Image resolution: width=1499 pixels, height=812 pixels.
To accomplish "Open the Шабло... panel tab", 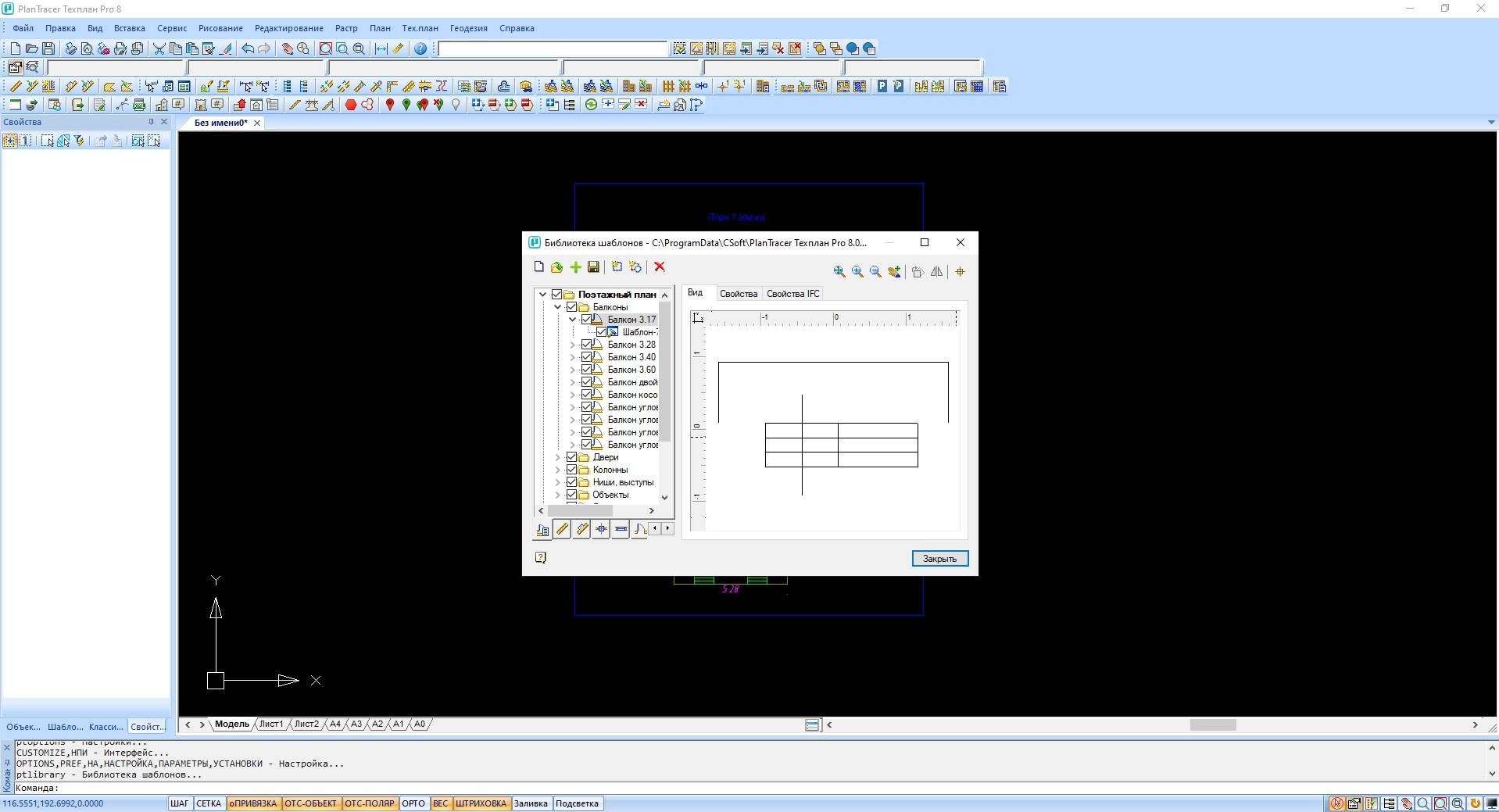I will click(65, 727).
